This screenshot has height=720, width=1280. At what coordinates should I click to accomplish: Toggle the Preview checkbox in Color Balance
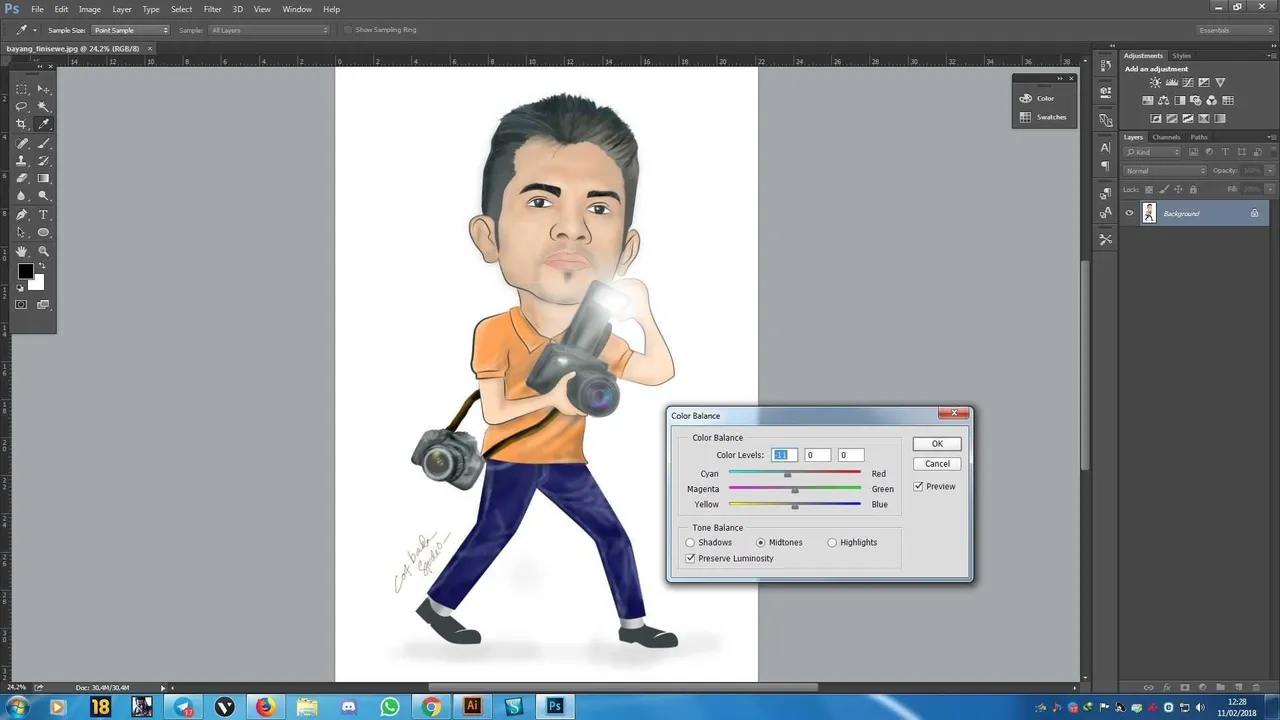point(918,487)
